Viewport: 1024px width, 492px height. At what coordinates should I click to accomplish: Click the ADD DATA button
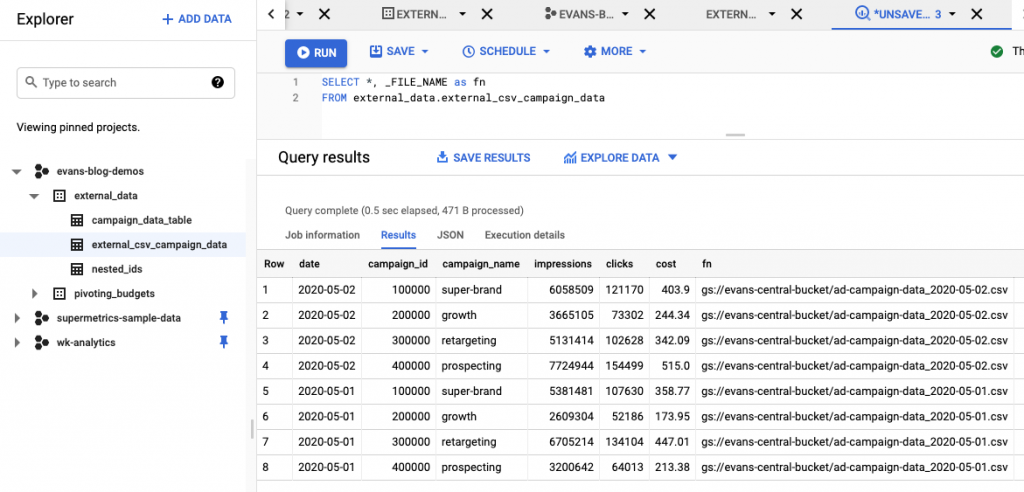[197, 19]
